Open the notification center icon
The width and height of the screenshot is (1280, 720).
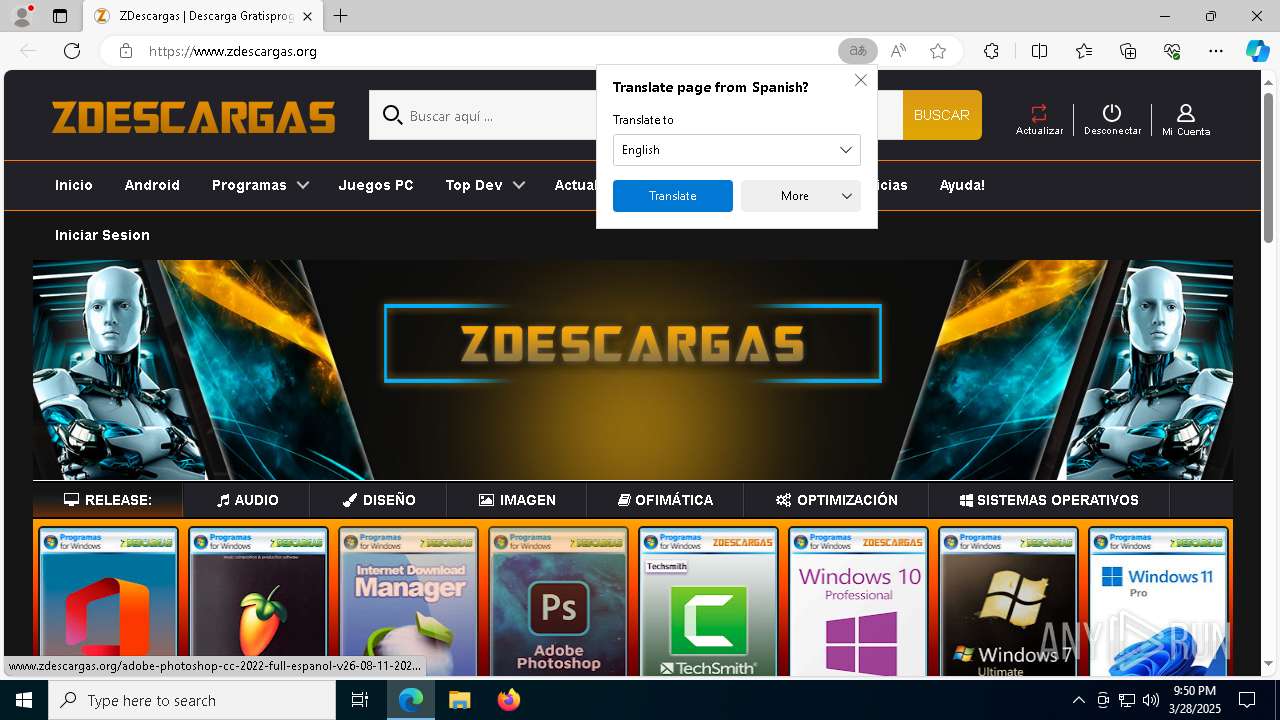tap(1247, 700)
